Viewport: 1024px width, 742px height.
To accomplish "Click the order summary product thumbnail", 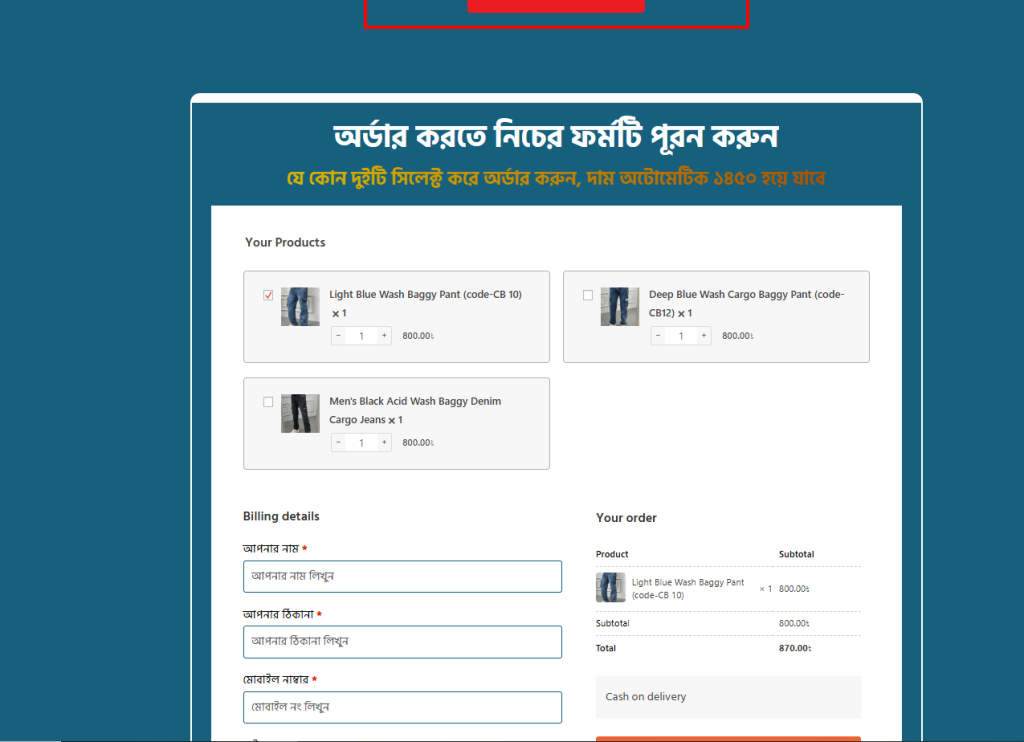I will pos(611,588).
